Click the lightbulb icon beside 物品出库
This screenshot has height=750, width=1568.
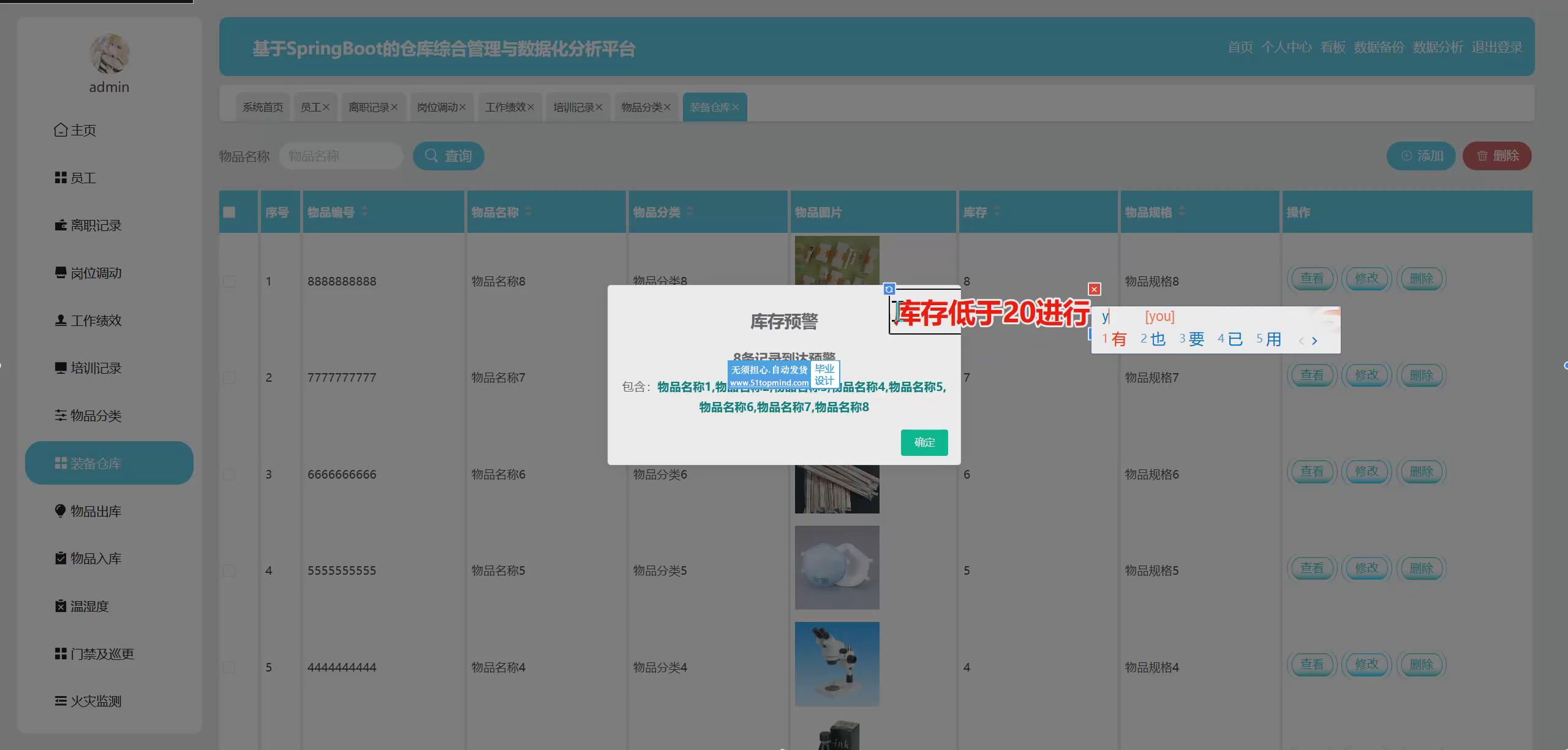61,511
